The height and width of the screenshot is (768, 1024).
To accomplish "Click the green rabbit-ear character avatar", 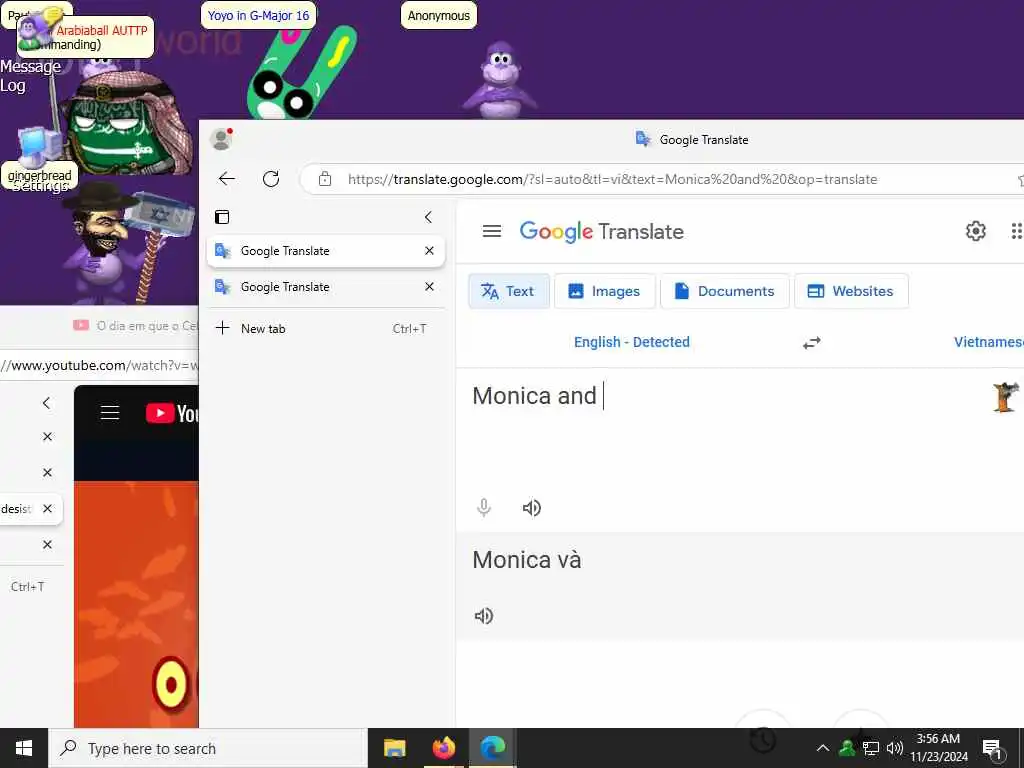I will coord(300,75).
